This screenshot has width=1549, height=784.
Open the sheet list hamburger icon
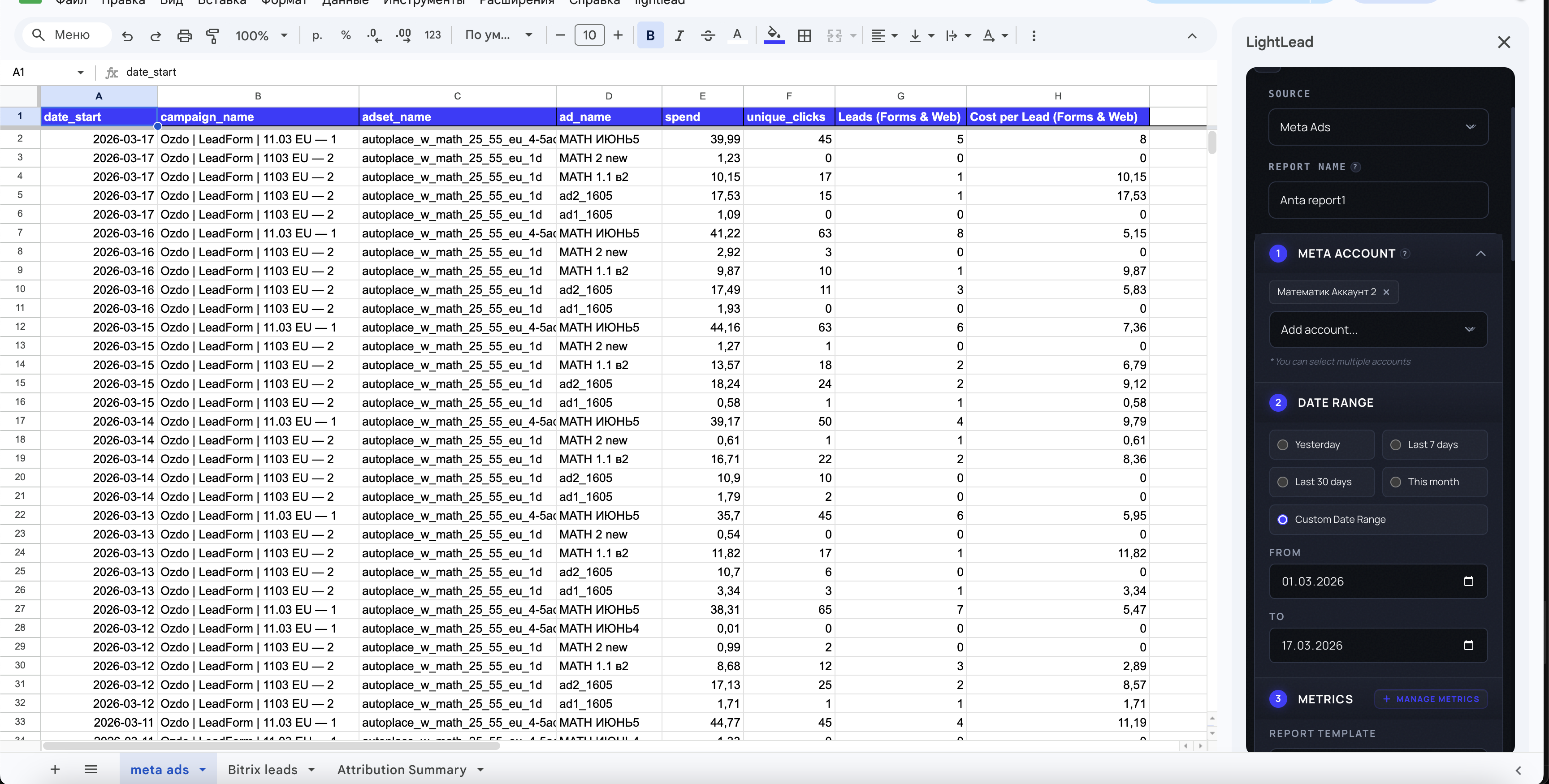coord(91,770)
